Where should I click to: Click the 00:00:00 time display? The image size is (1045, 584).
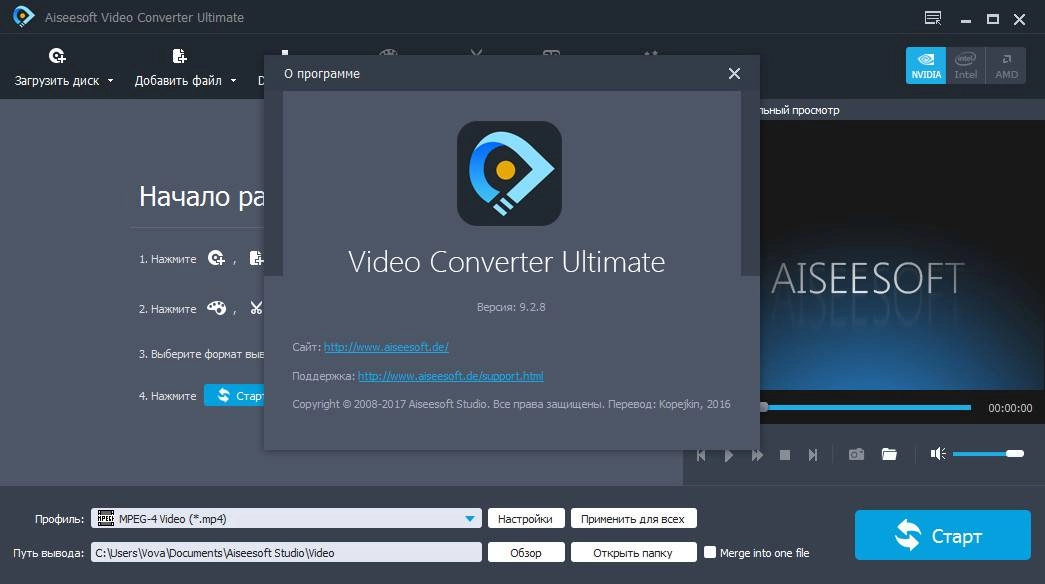pos(1010,408)
